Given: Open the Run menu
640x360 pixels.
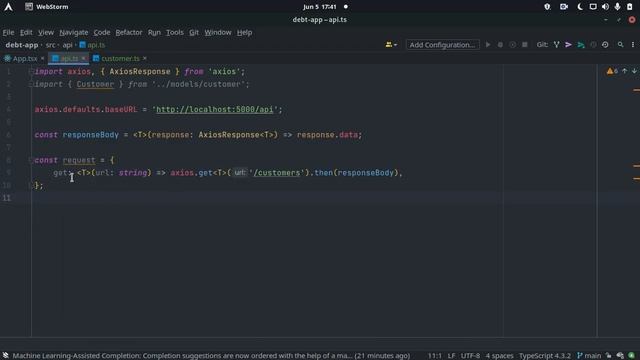Looking at the screenshot, I should click(154, 32).
